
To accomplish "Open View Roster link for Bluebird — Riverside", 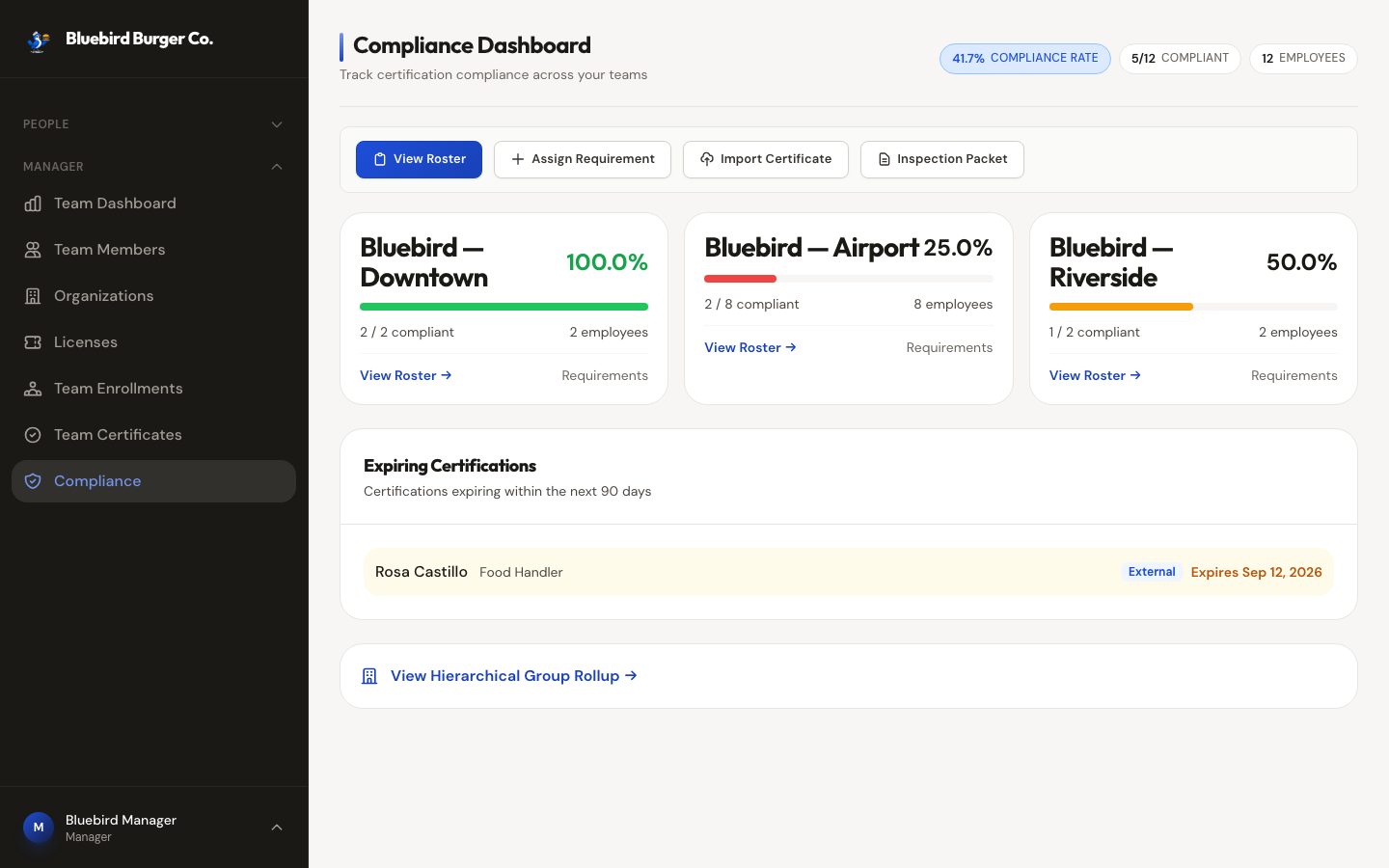I will pos(1096,375).
